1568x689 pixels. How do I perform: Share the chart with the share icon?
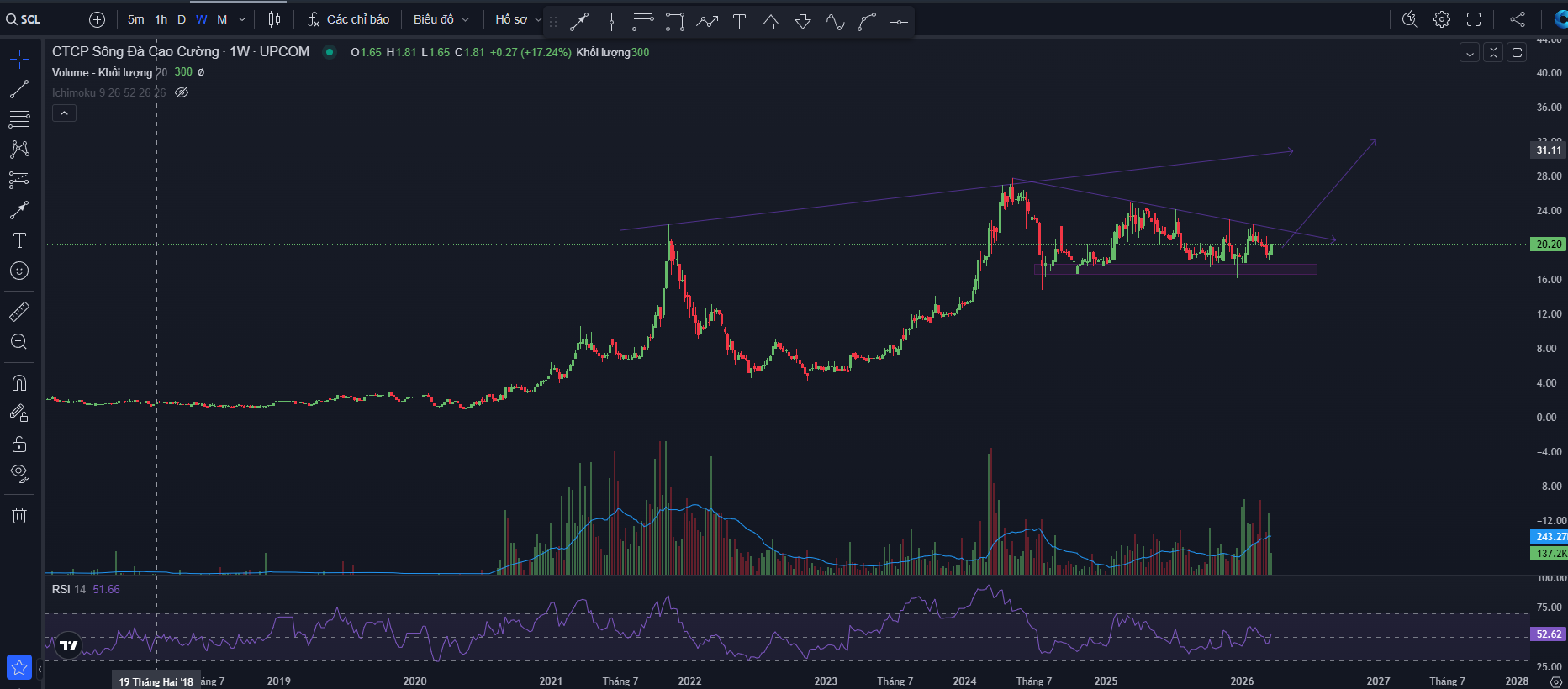[x=1518, y=19]
